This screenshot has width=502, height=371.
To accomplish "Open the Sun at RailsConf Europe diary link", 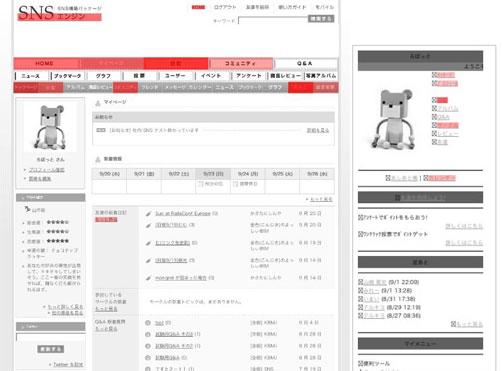I will pyautogui.click(x=183, y=213).
